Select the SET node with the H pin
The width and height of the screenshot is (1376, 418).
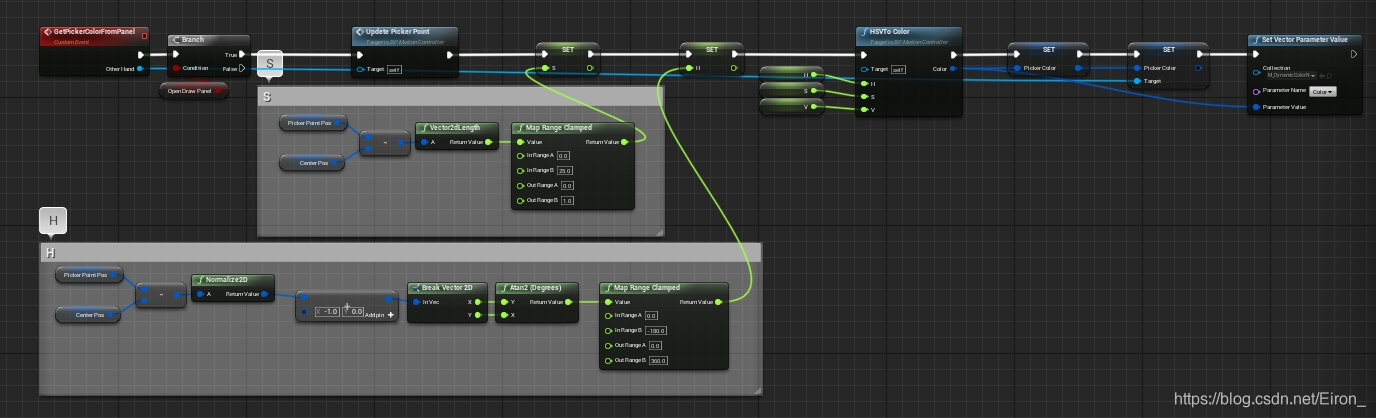click(x=712, y=59)
